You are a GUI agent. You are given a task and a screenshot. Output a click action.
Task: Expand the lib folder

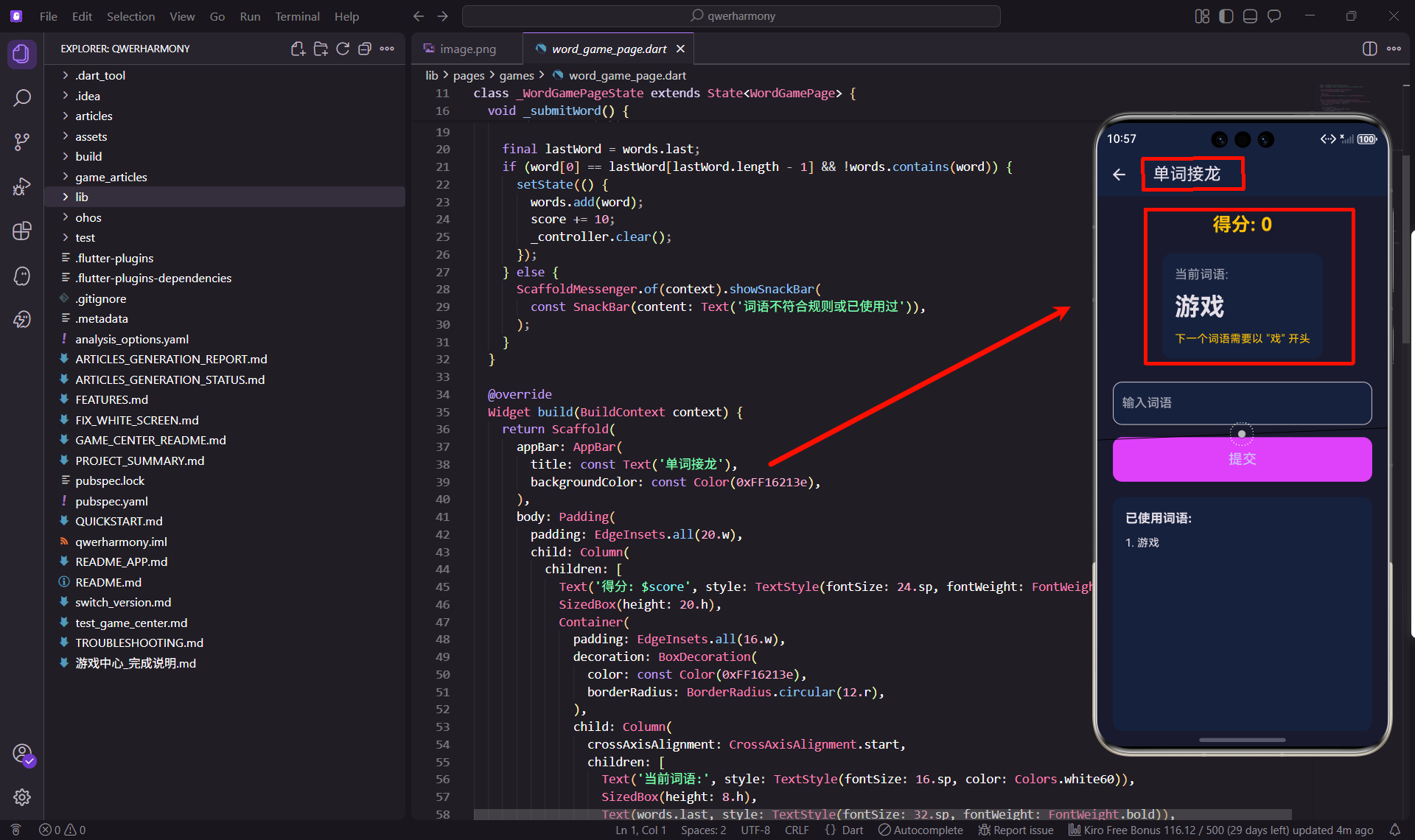coord(82,197)
